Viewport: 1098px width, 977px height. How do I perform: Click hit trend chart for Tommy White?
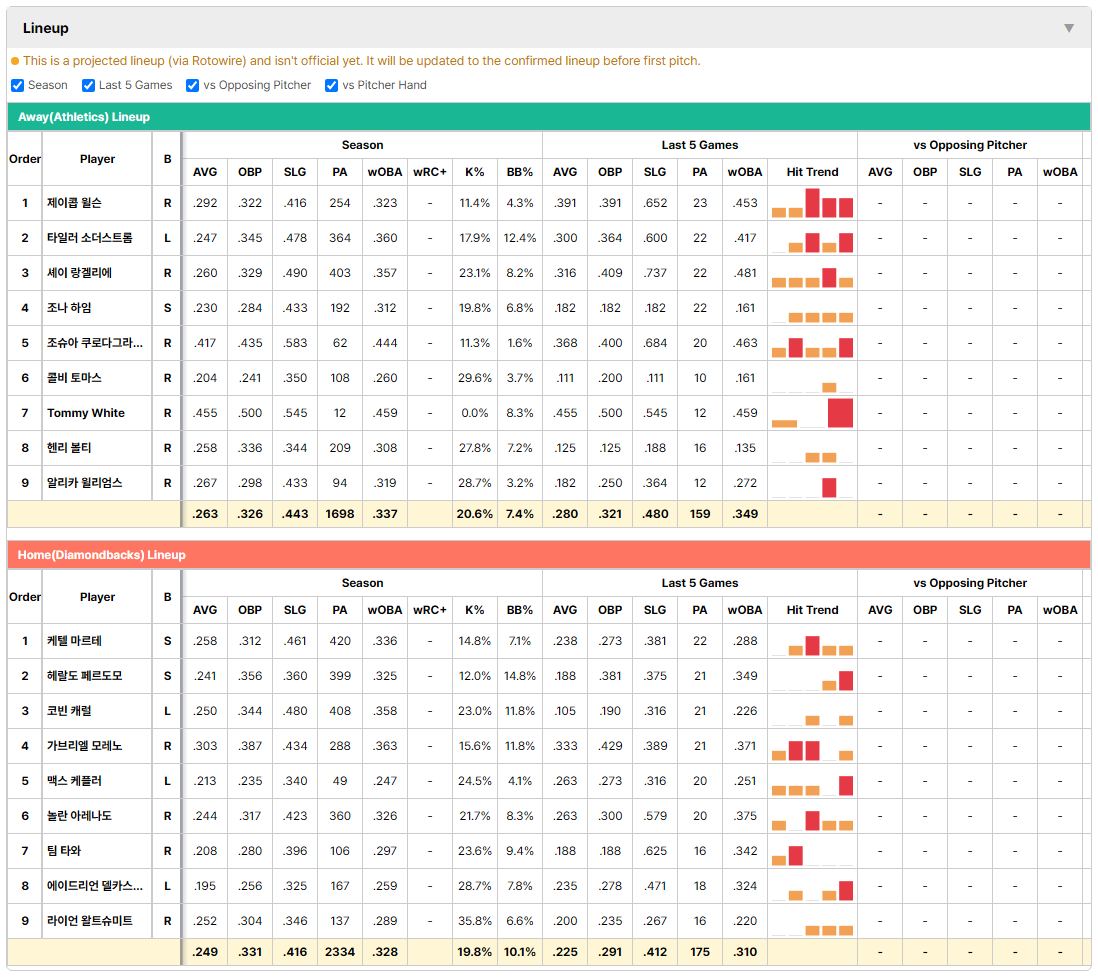[812, 413]
